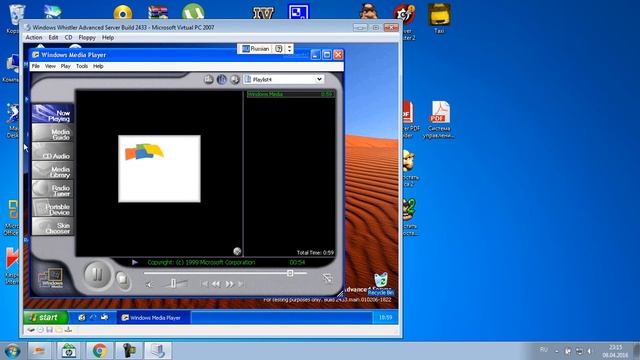Click Windows Media Player taskbar button
This screenshot has width=640, height=360.
(153, 318)
